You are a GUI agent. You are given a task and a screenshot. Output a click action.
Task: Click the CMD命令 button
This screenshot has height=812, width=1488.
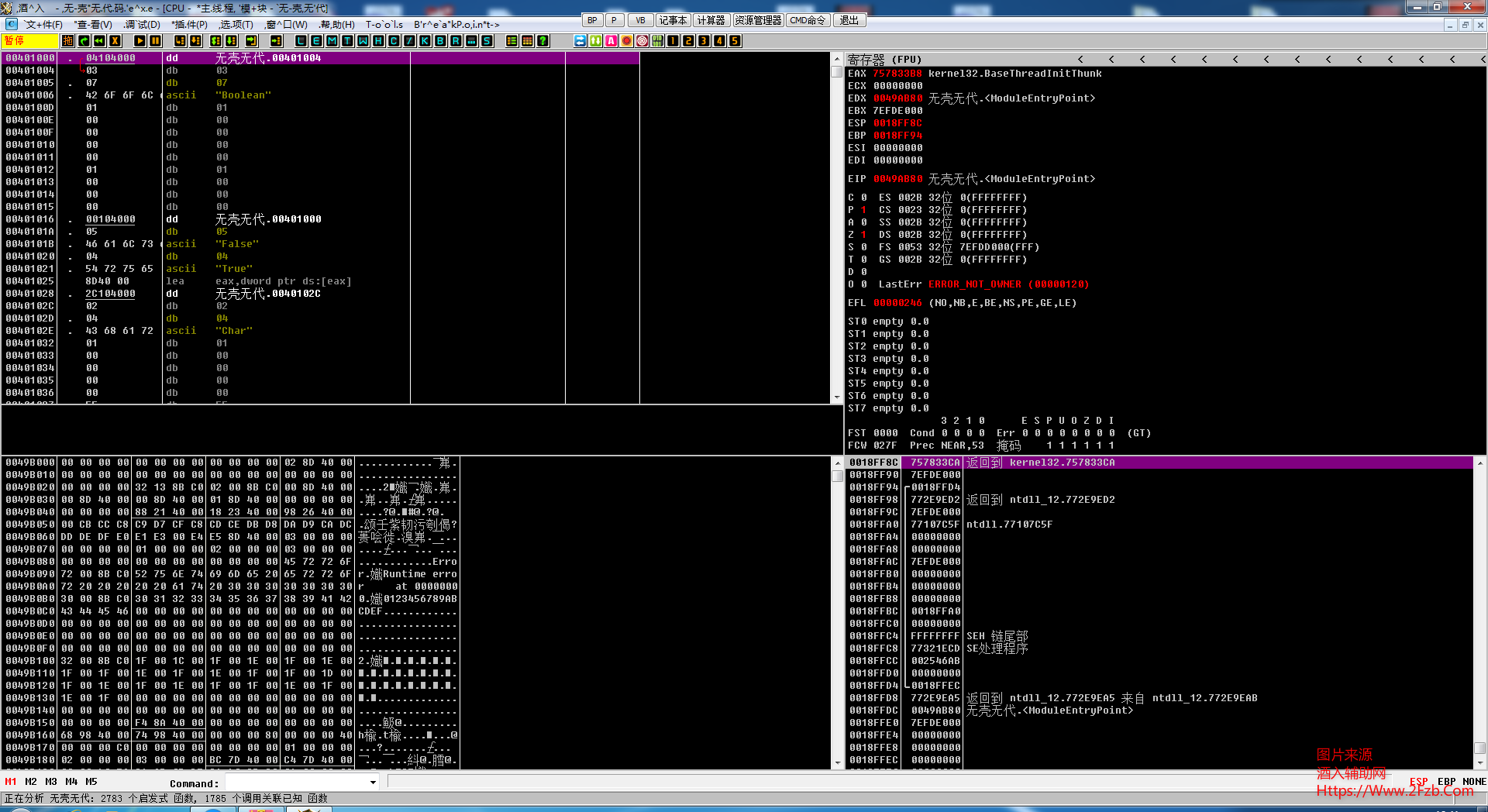[x=808, y=20]
